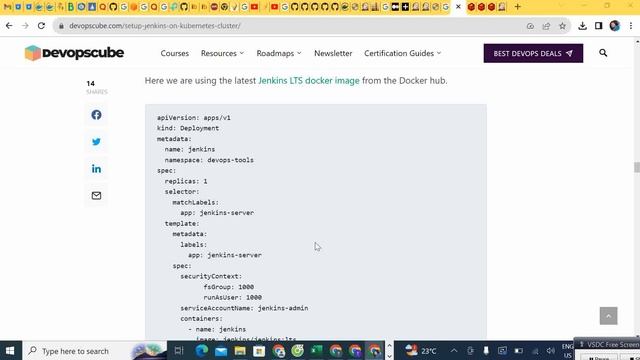Close the active browser tab

[458, 7]
